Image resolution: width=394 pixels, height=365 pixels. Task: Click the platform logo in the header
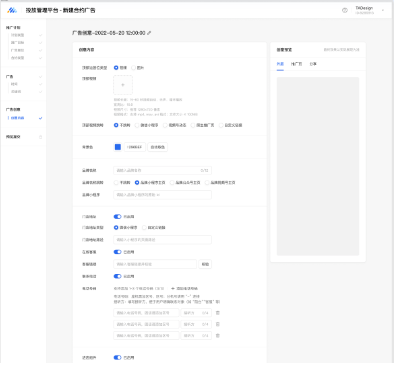pos(12,10)
